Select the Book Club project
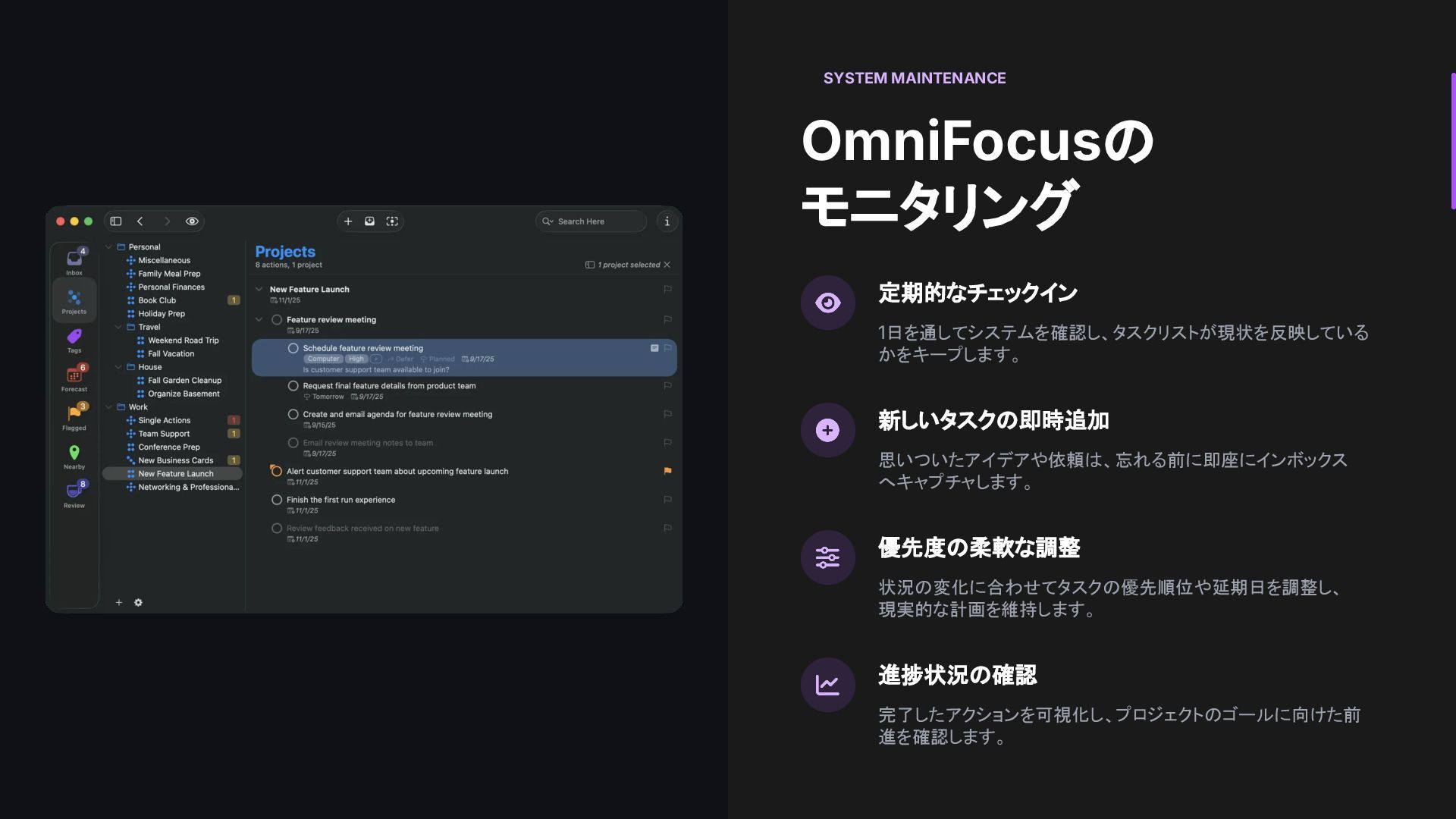Screen dimensions: 1456x819 point(157,300)
